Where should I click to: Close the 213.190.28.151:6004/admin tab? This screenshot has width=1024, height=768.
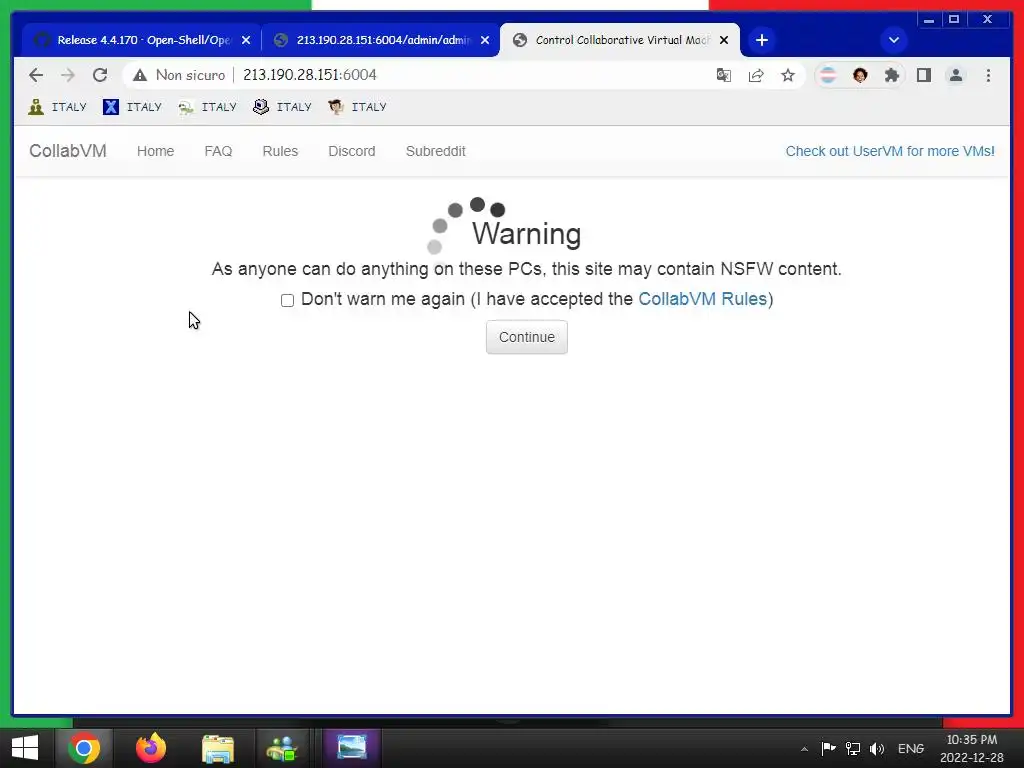click(485, 40)
